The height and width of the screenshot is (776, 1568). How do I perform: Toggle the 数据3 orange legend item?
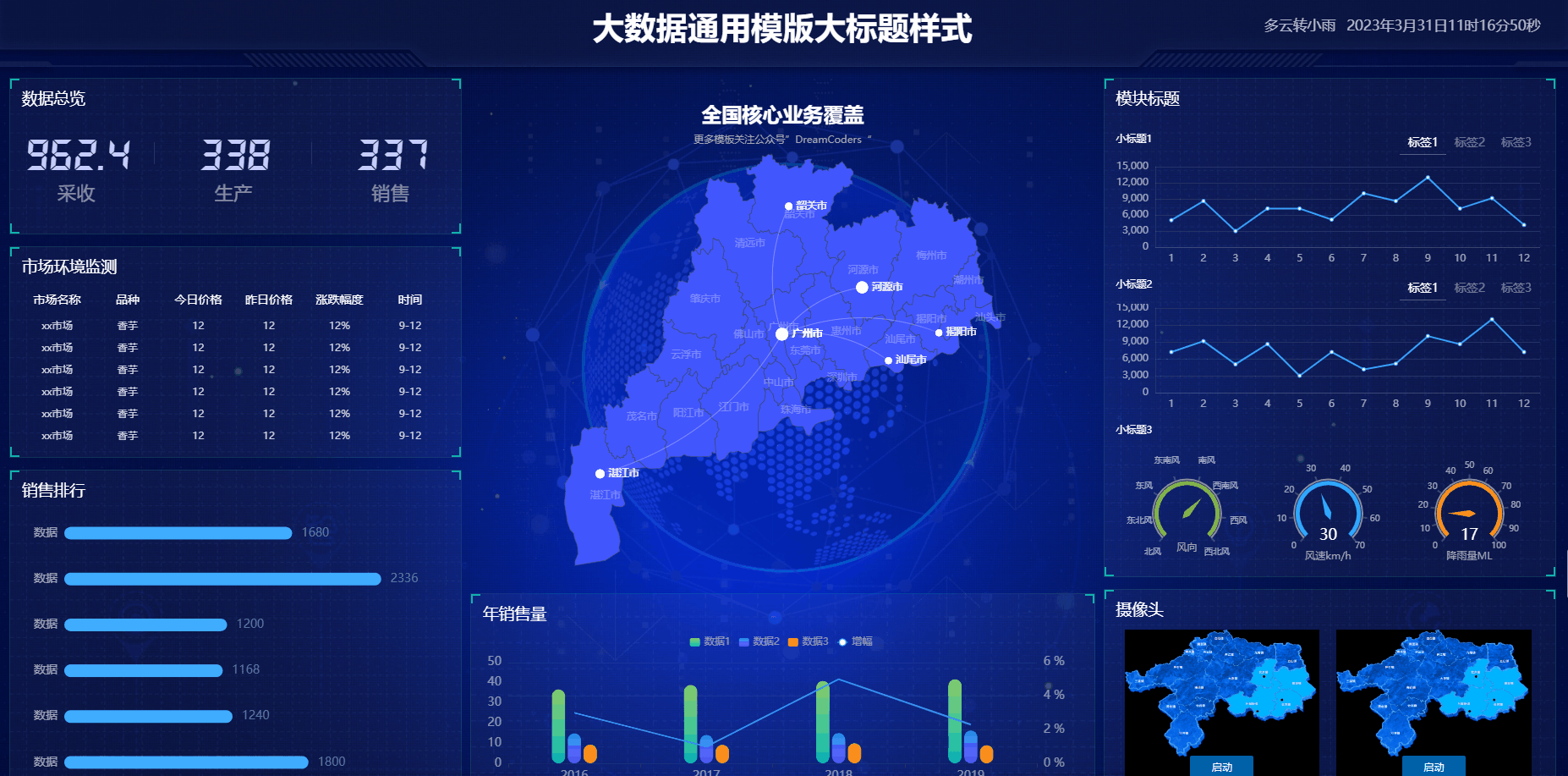click(x=808, y=641)
